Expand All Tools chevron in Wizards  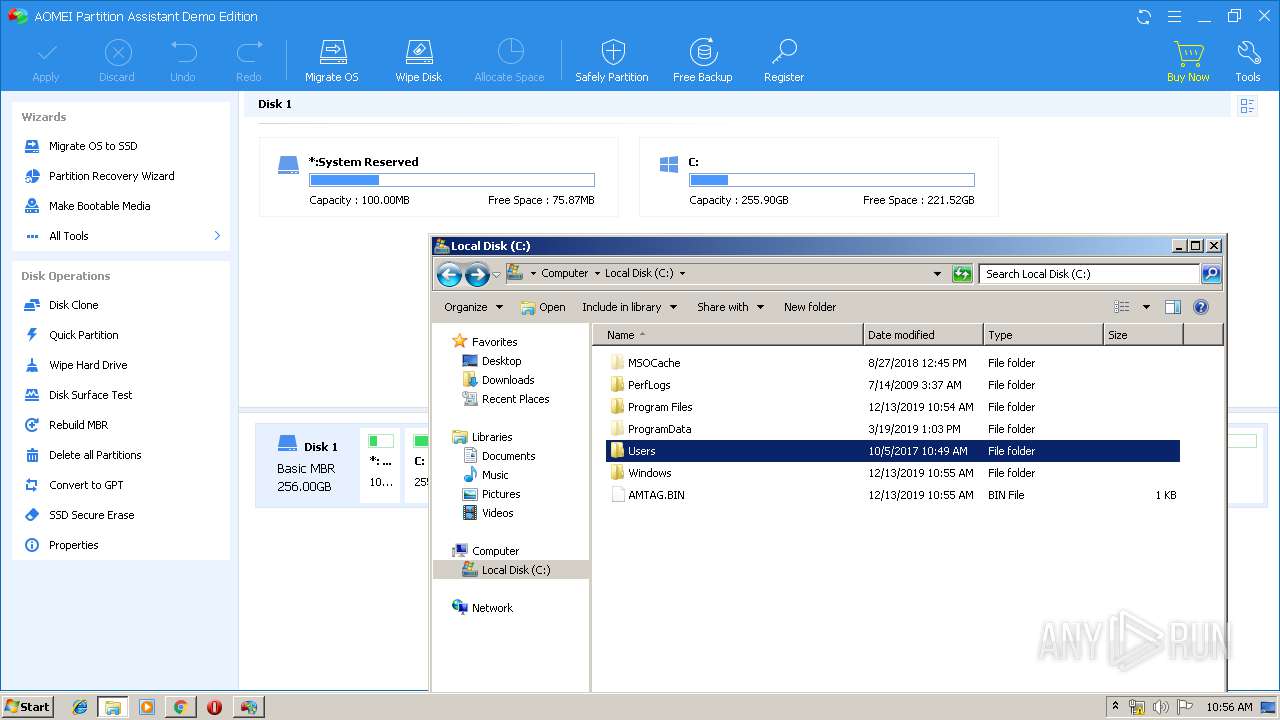tap(217, 236)
